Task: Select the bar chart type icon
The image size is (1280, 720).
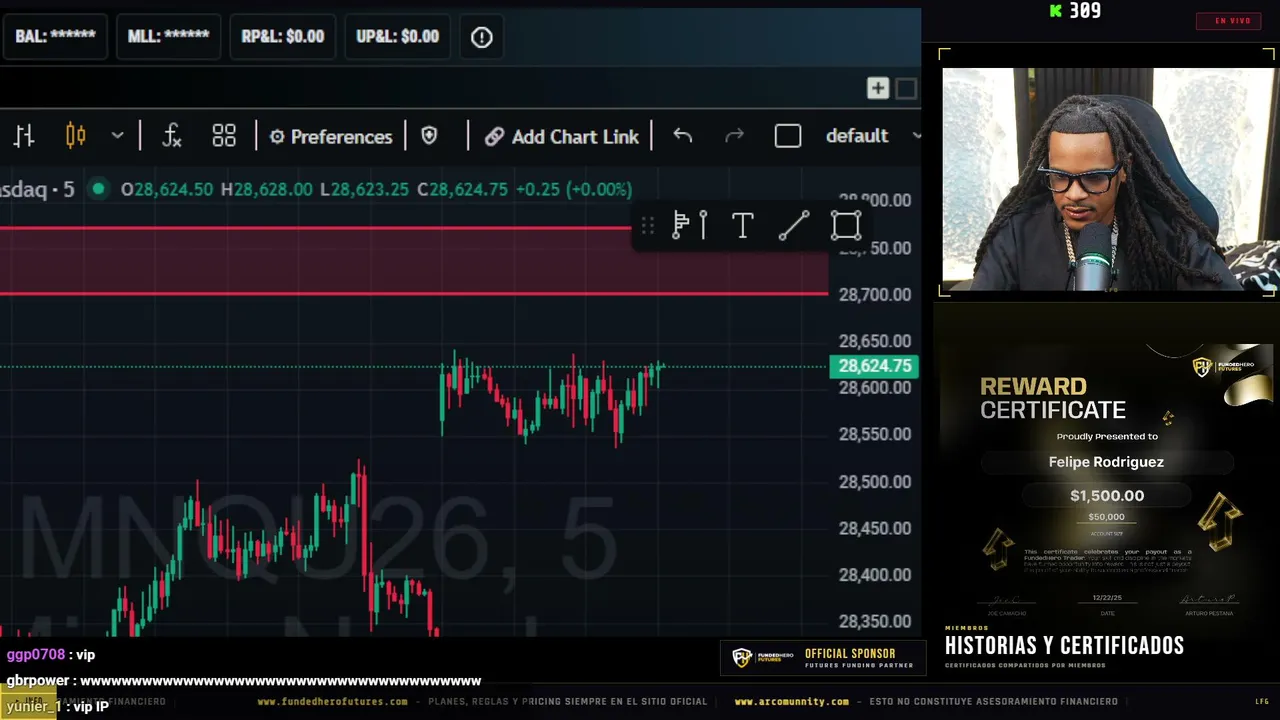Action: pyautogui.click(x=24, y=136)
